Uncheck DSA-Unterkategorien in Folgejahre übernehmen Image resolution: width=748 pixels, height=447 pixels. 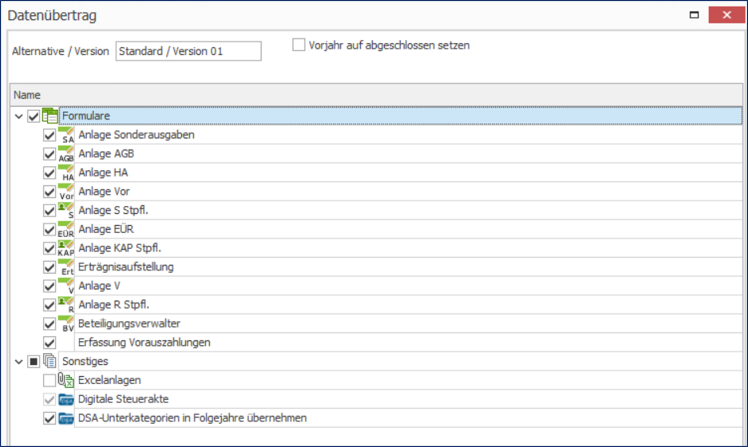(x=49, y=418)
